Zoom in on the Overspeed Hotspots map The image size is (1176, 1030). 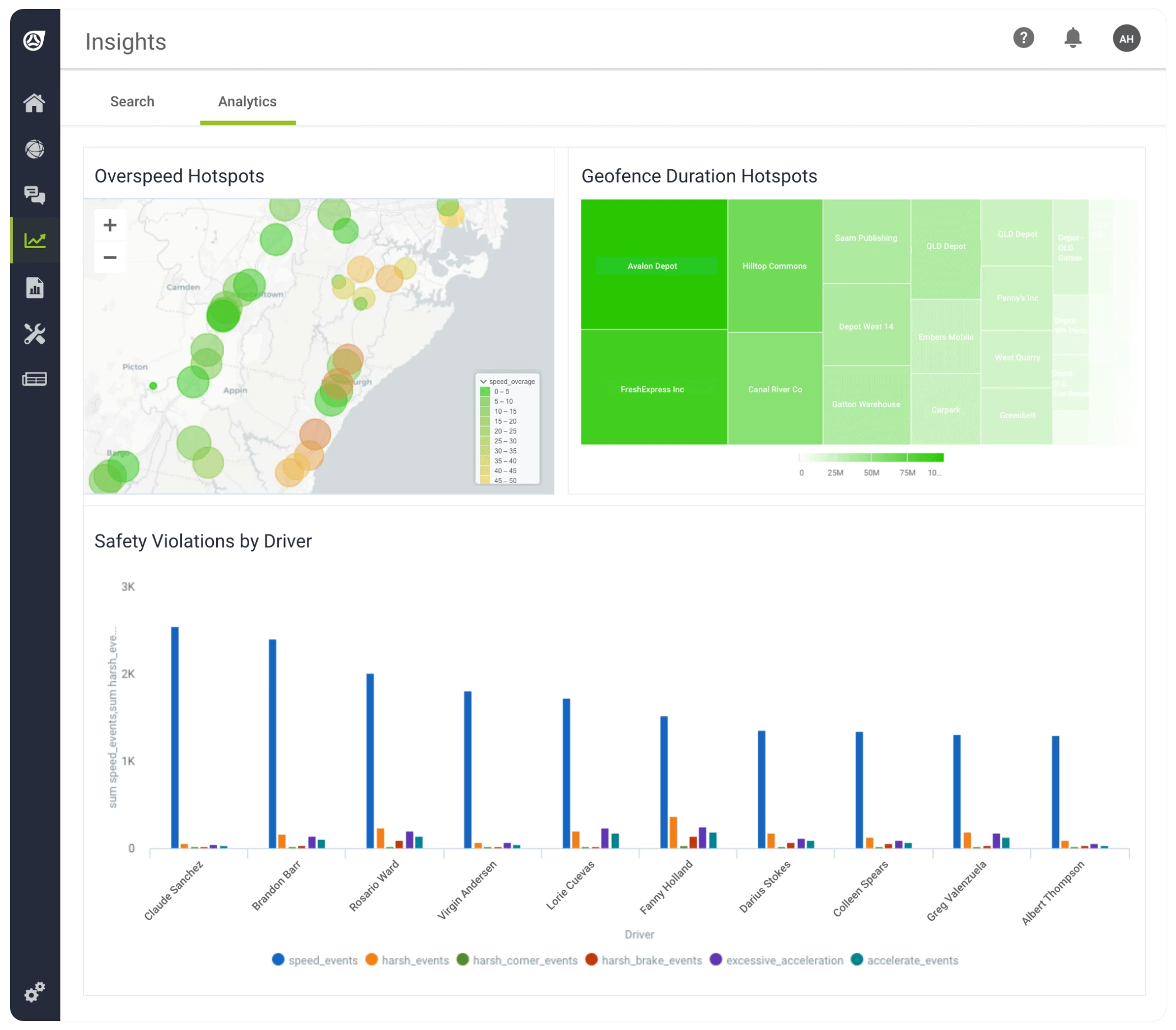click(x=110, y=224)
